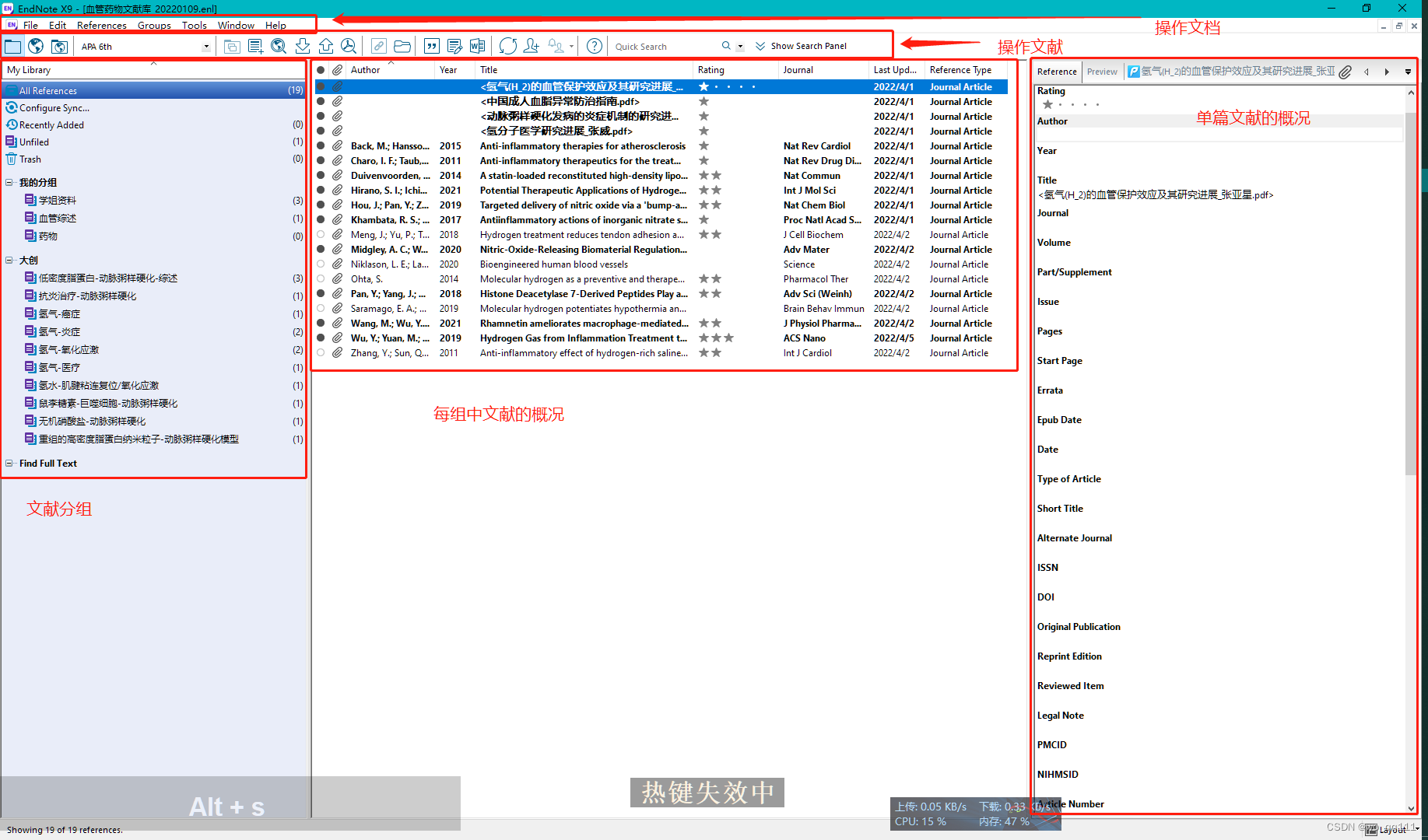The image size is (1428, 840).
Task: Open the Groups menu
Action: (x=154, y=25)
